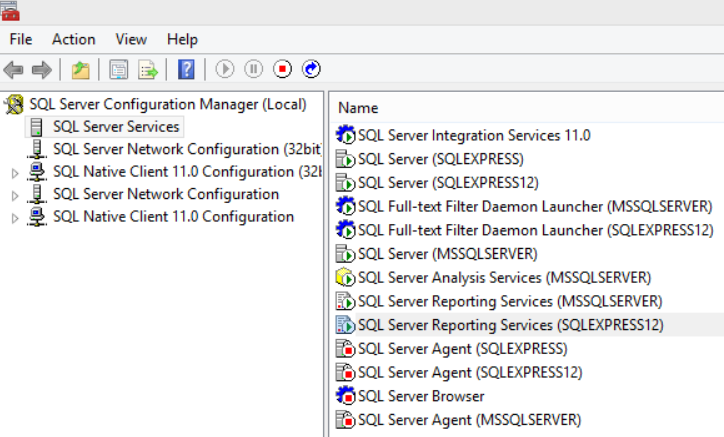The height and width of the screenshot is (437, 724).
Task: Click the Back arrow toolbar button
Action: 13,70
